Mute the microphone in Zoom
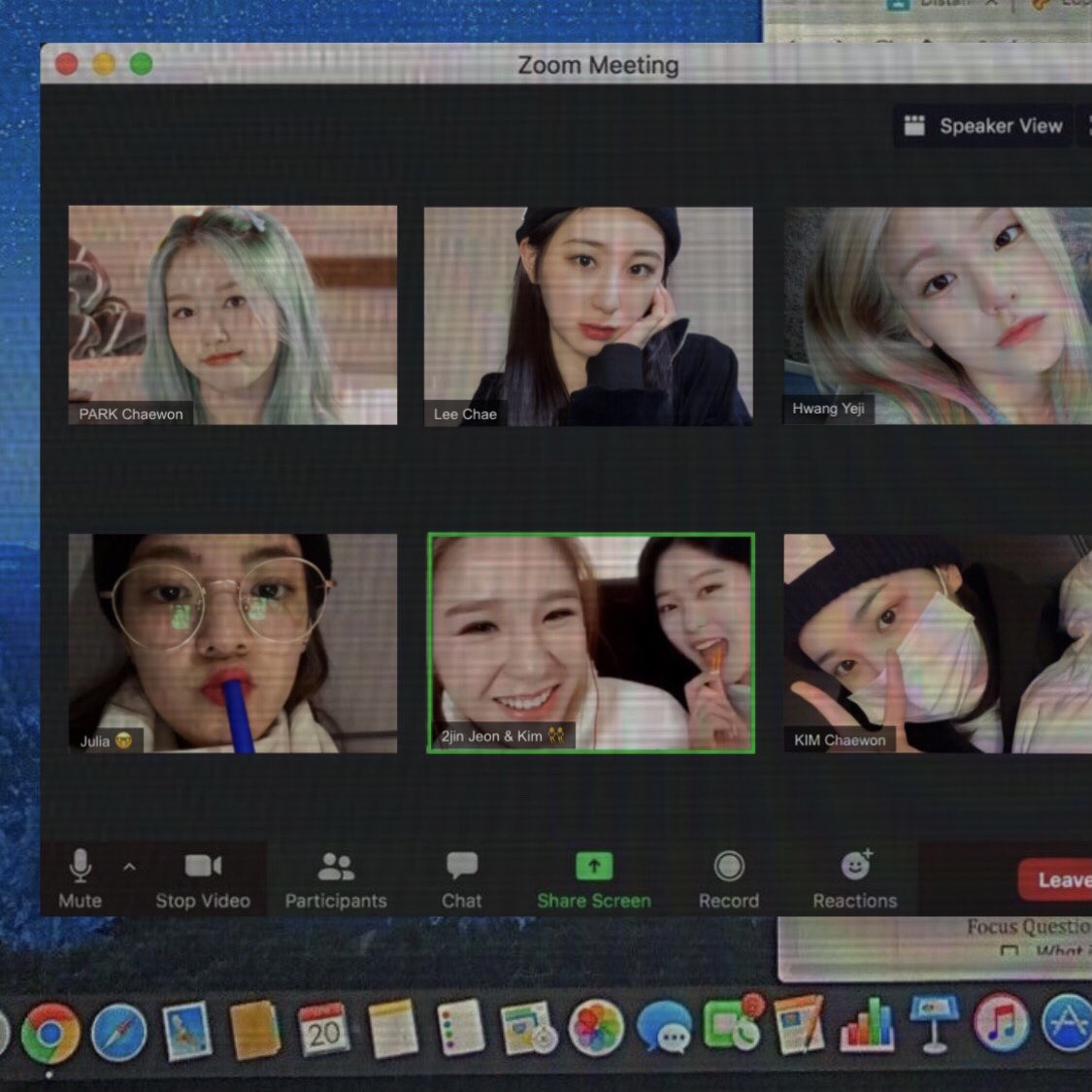Screen dimensions: 1092x1092 81,878
